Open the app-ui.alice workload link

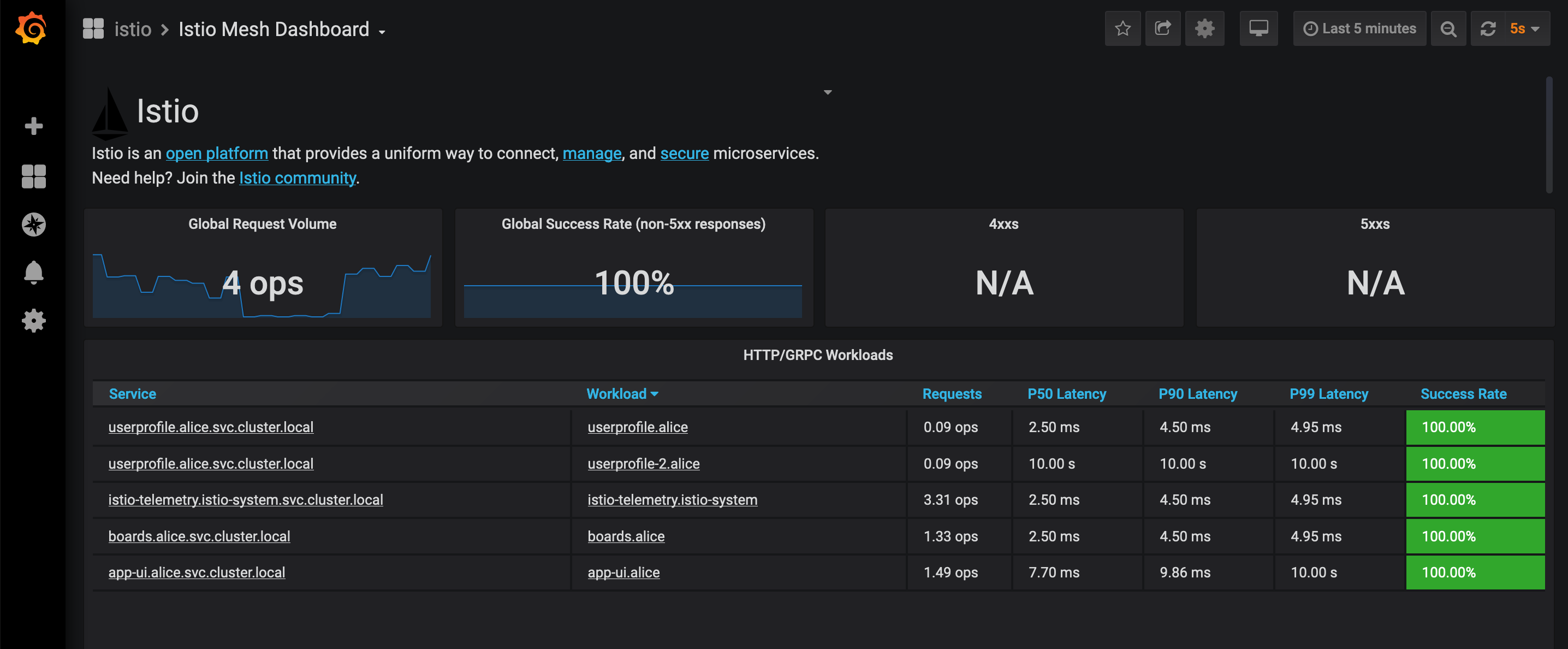[x=623, y=573]
